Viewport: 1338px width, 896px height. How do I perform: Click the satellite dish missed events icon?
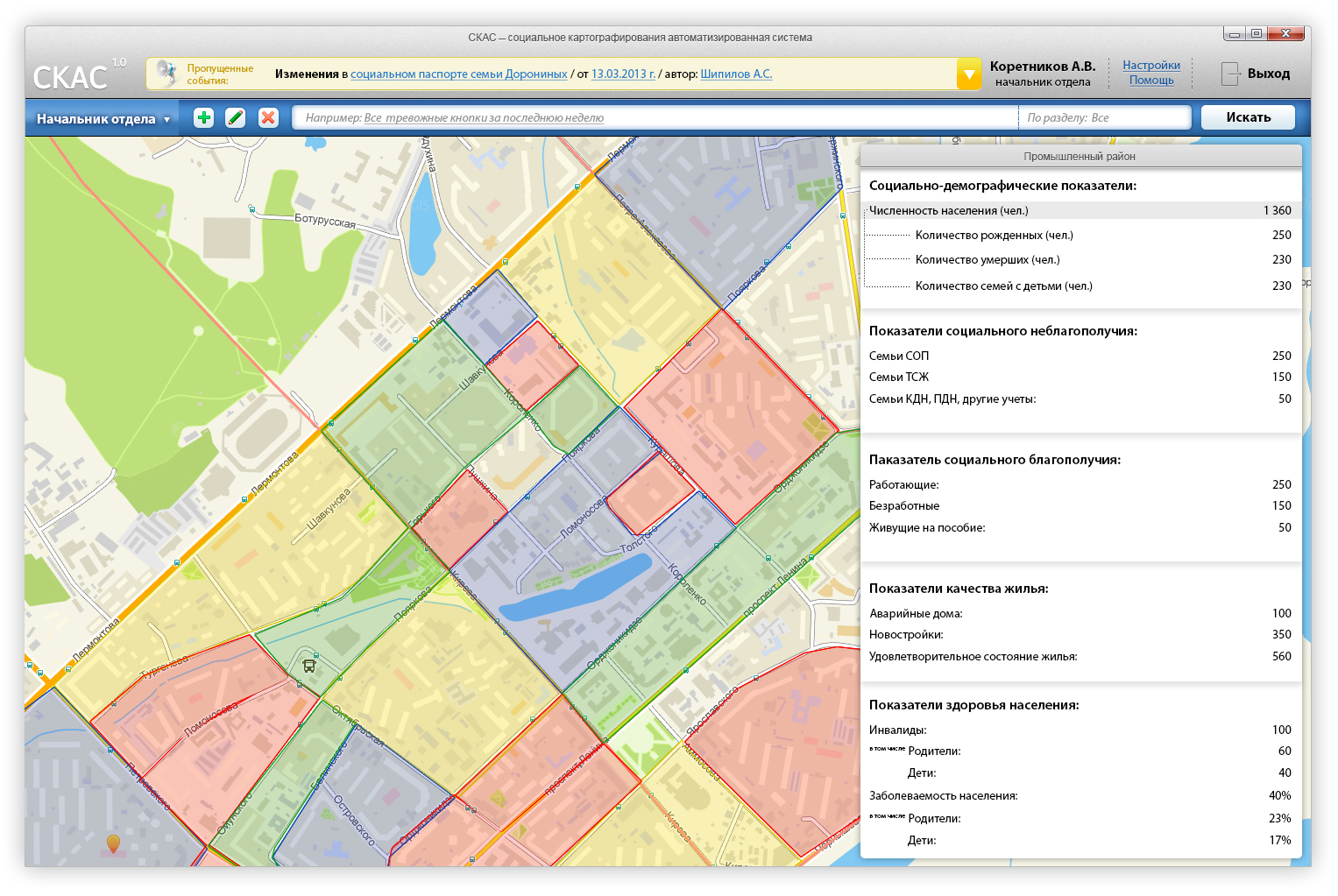tap(165, 74)
